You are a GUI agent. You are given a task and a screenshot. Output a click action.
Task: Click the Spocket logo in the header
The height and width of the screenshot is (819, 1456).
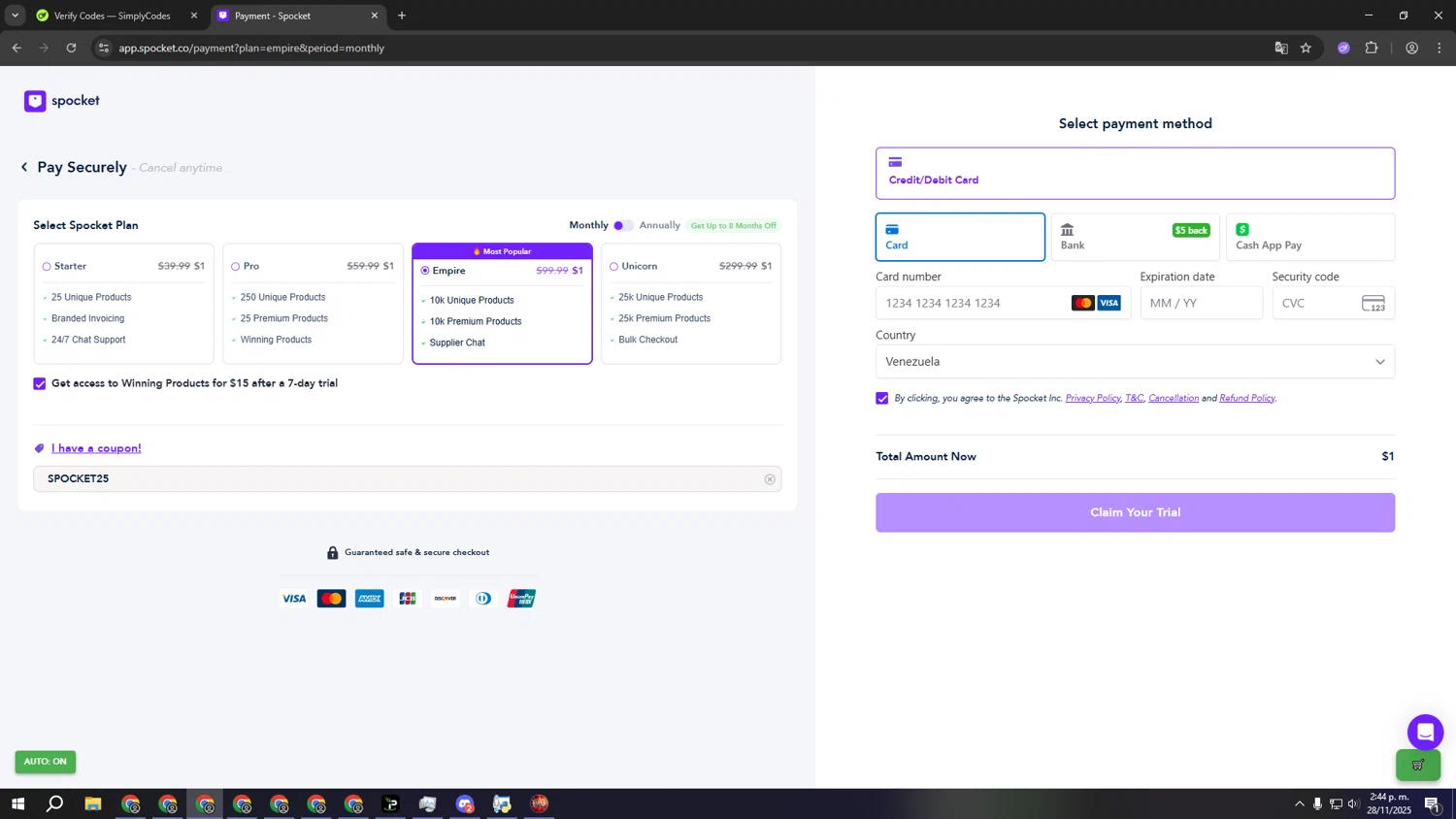62,101
